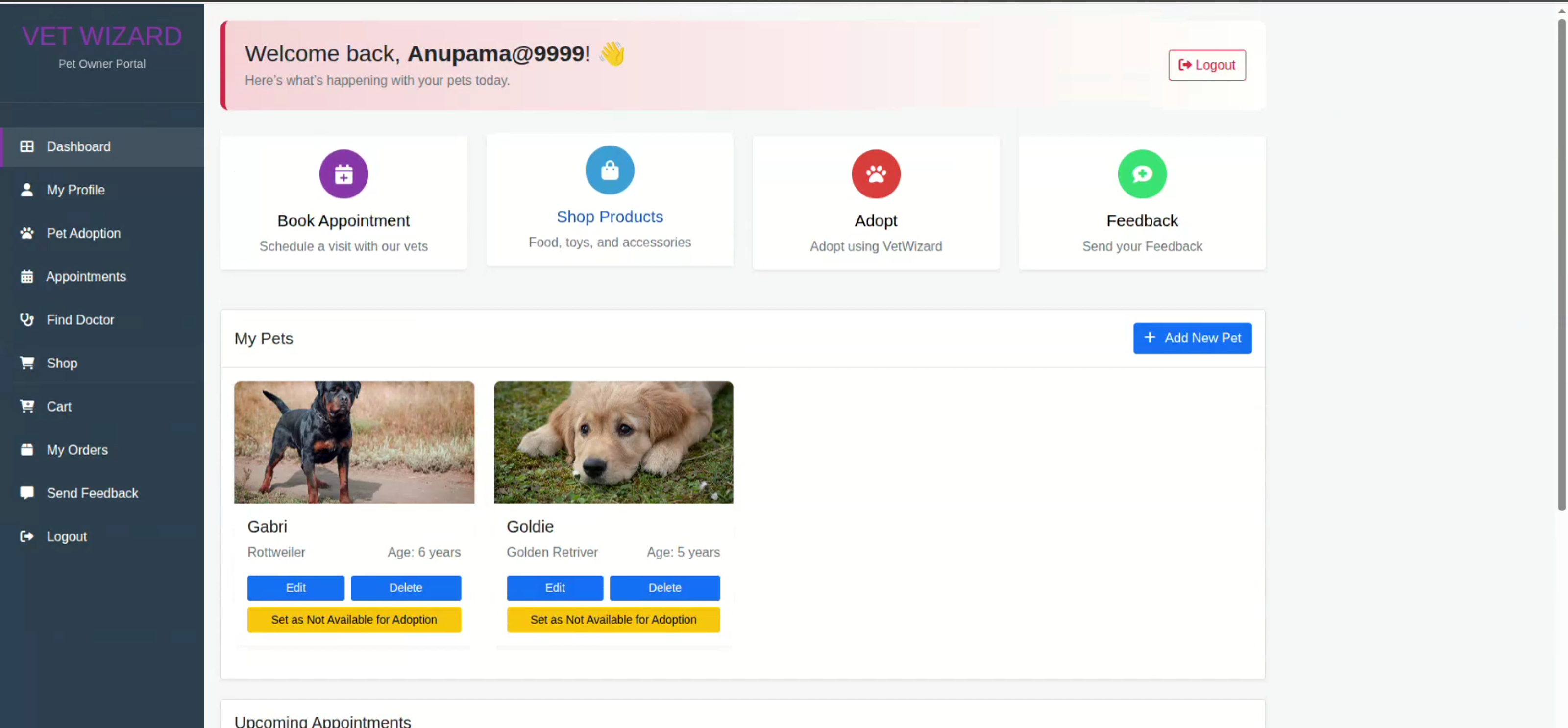This screenshot has height=728, width=1568.
Task: Set Gabri as Not Available for Adoption
Action: 354,620
